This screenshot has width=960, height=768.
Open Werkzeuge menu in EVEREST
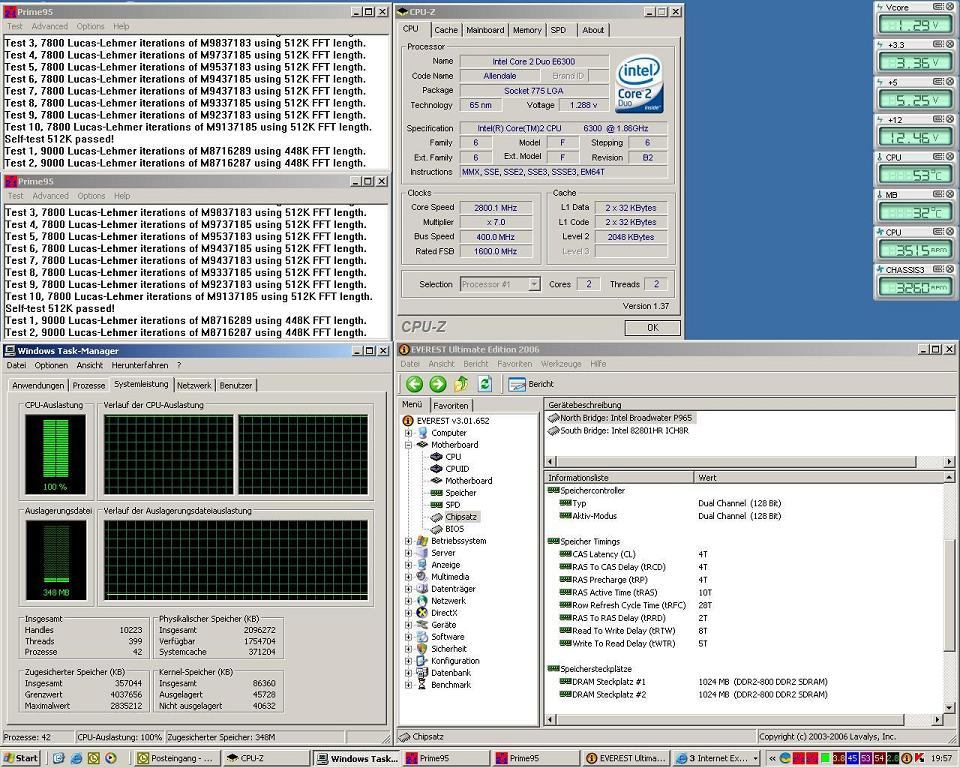click(x=561, y=364)
